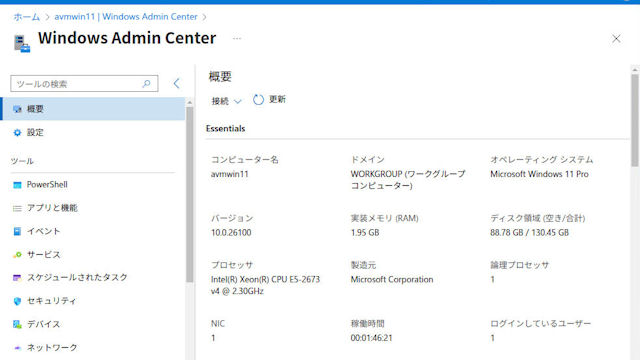
Task: Select 設定 menu item
Action: pos(93,132)
